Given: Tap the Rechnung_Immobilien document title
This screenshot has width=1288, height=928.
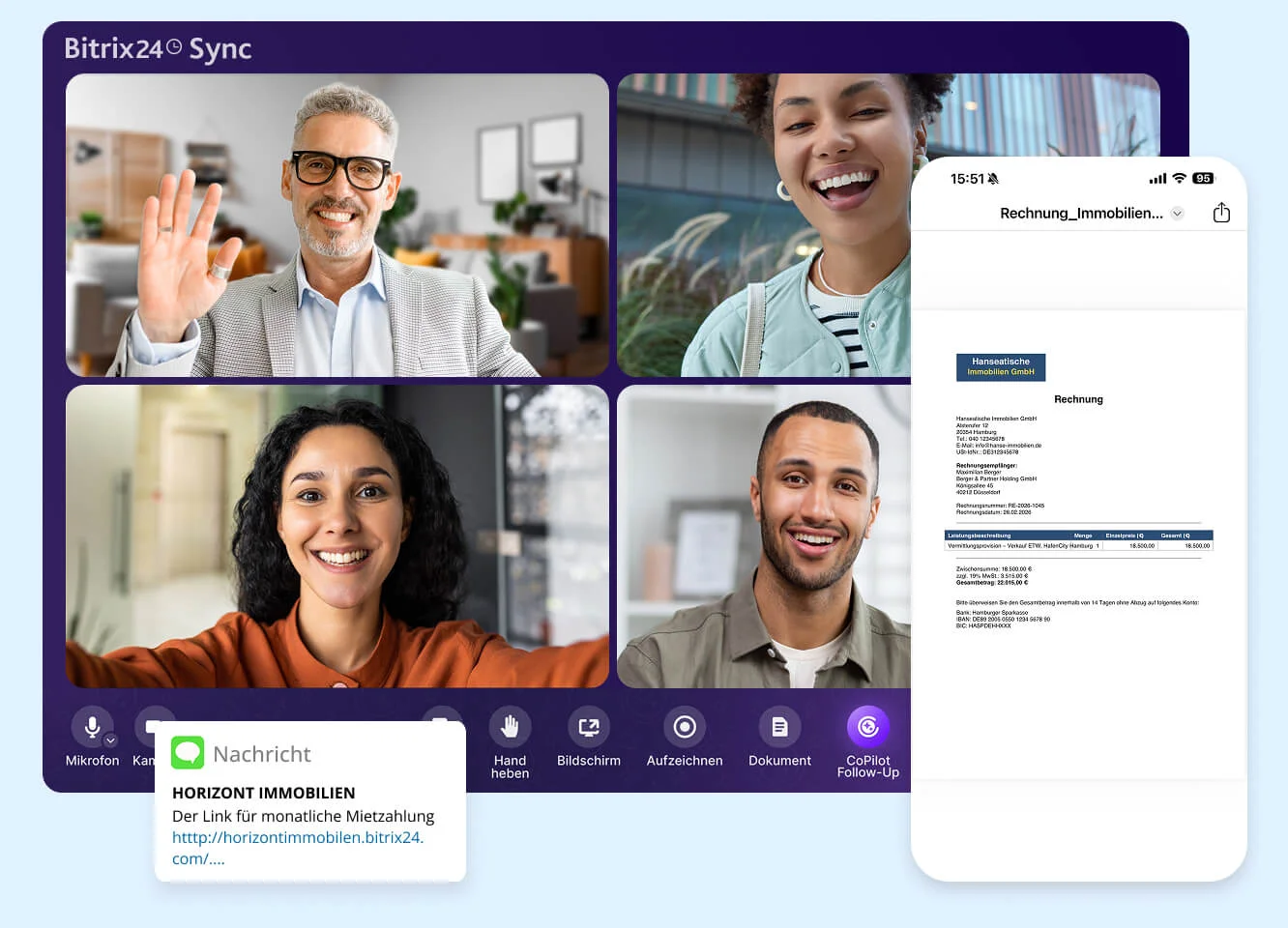Looking at the screenshot, I should point(1080,214).
